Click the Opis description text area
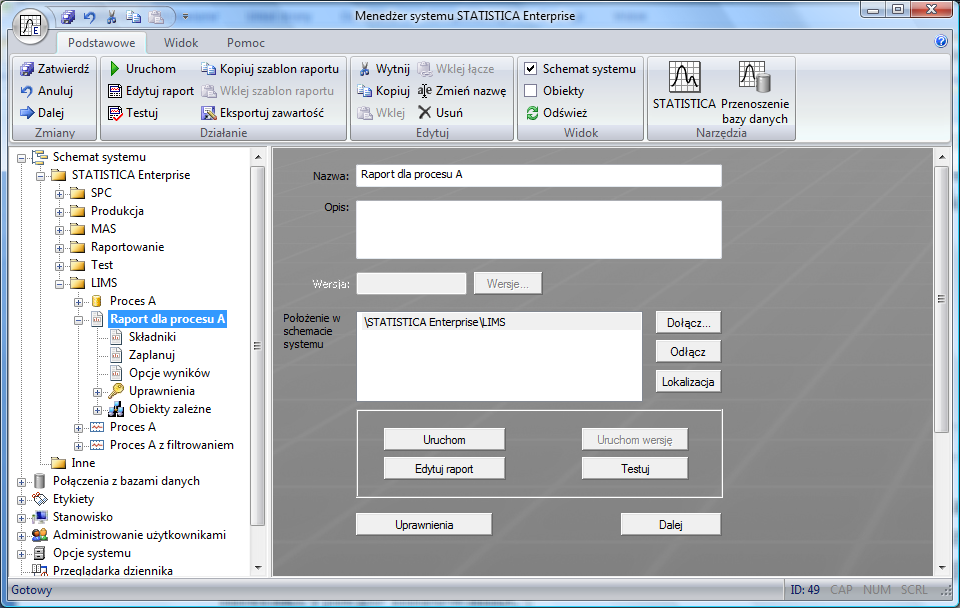 [539, 230]
